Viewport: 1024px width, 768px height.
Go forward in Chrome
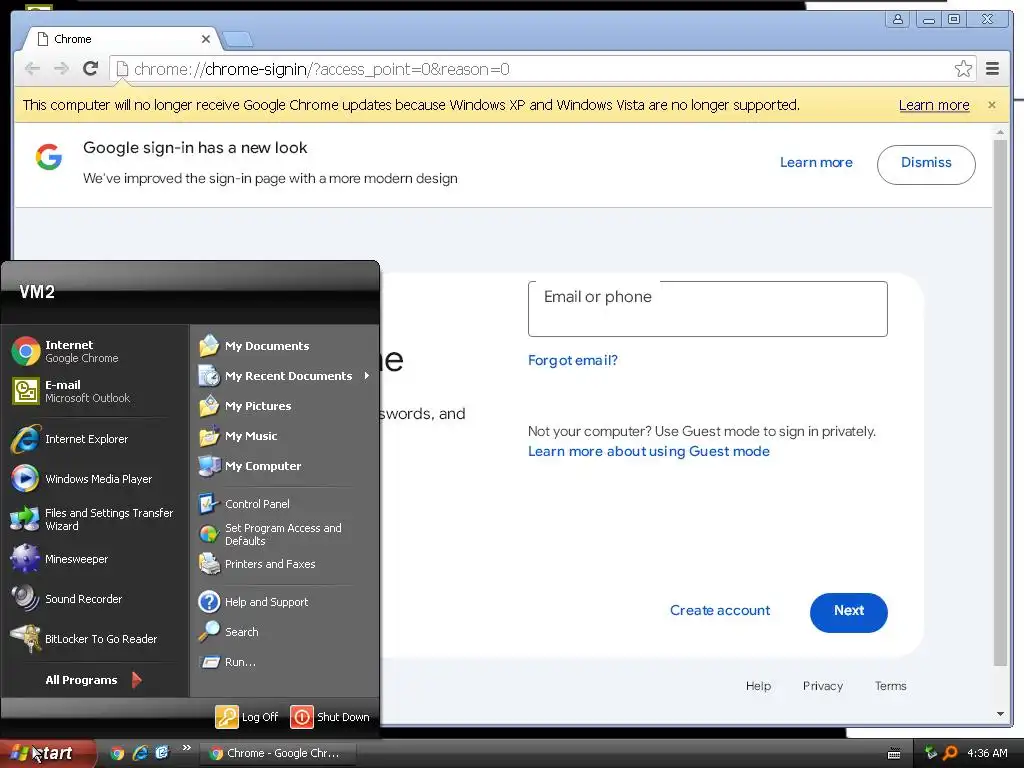pyautogui.click(x=61, y=69)
